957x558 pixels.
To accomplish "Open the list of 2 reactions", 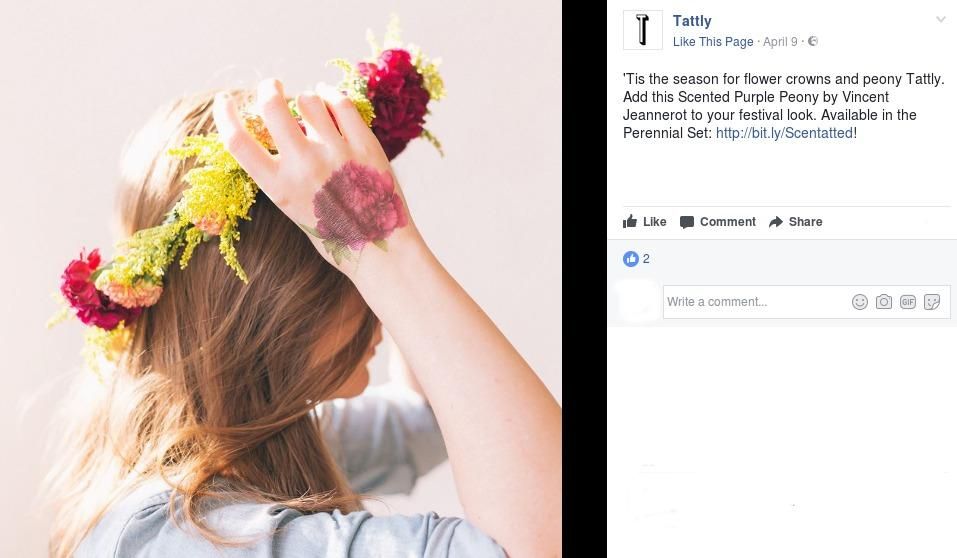I will tap(646, 259).
